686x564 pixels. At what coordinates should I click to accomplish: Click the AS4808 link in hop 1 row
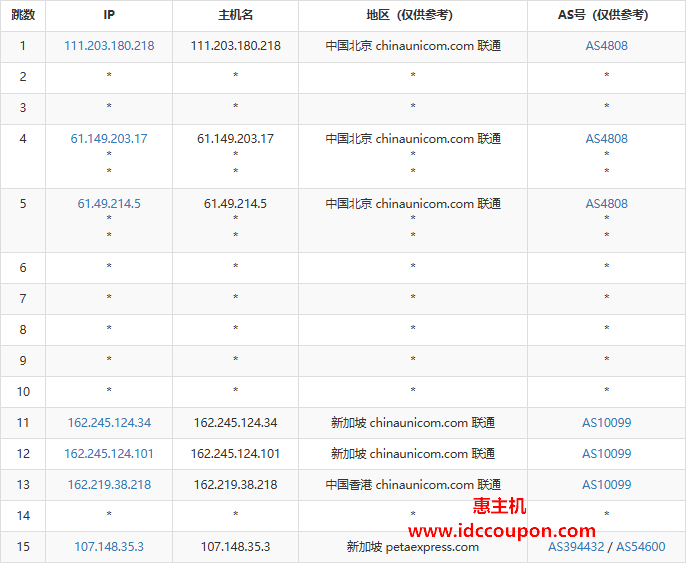click(606, 46)
